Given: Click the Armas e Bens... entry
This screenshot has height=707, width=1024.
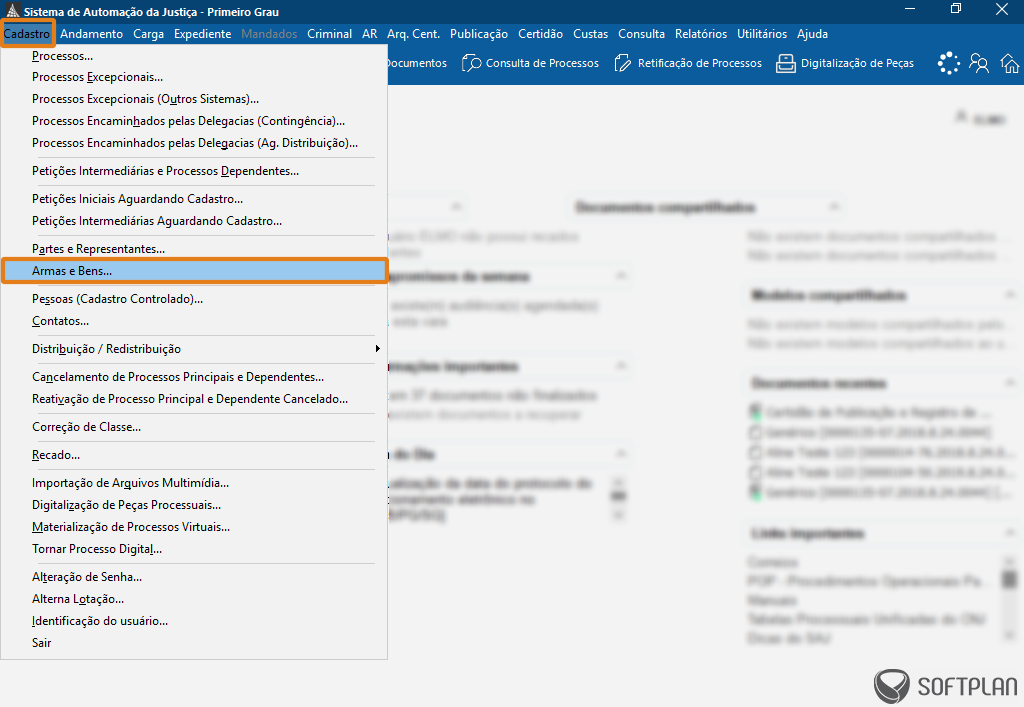Looking at the screenshot, I should [194, 271].
